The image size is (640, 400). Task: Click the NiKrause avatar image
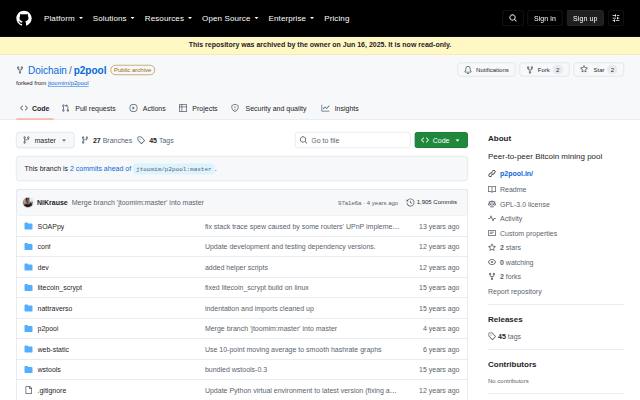(x=27, y=202)
